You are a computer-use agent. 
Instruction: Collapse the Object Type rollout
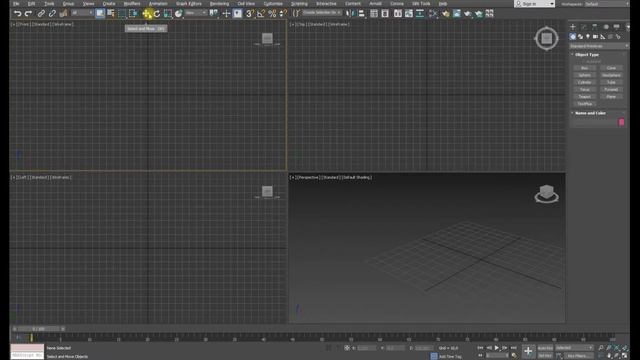pos(587,54)
